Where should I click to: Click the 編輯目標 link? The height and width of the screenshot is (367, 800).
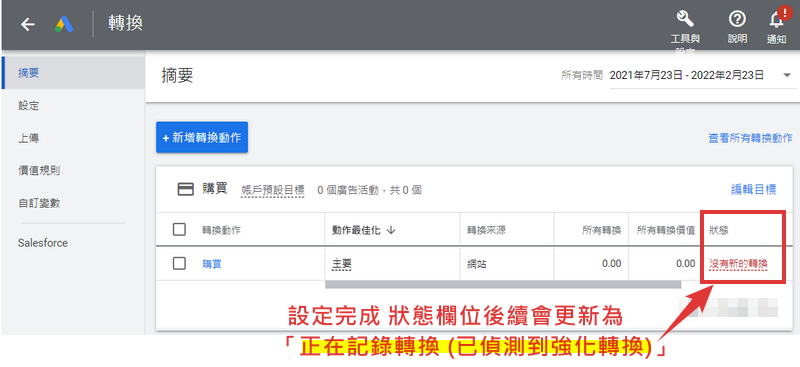754,190
